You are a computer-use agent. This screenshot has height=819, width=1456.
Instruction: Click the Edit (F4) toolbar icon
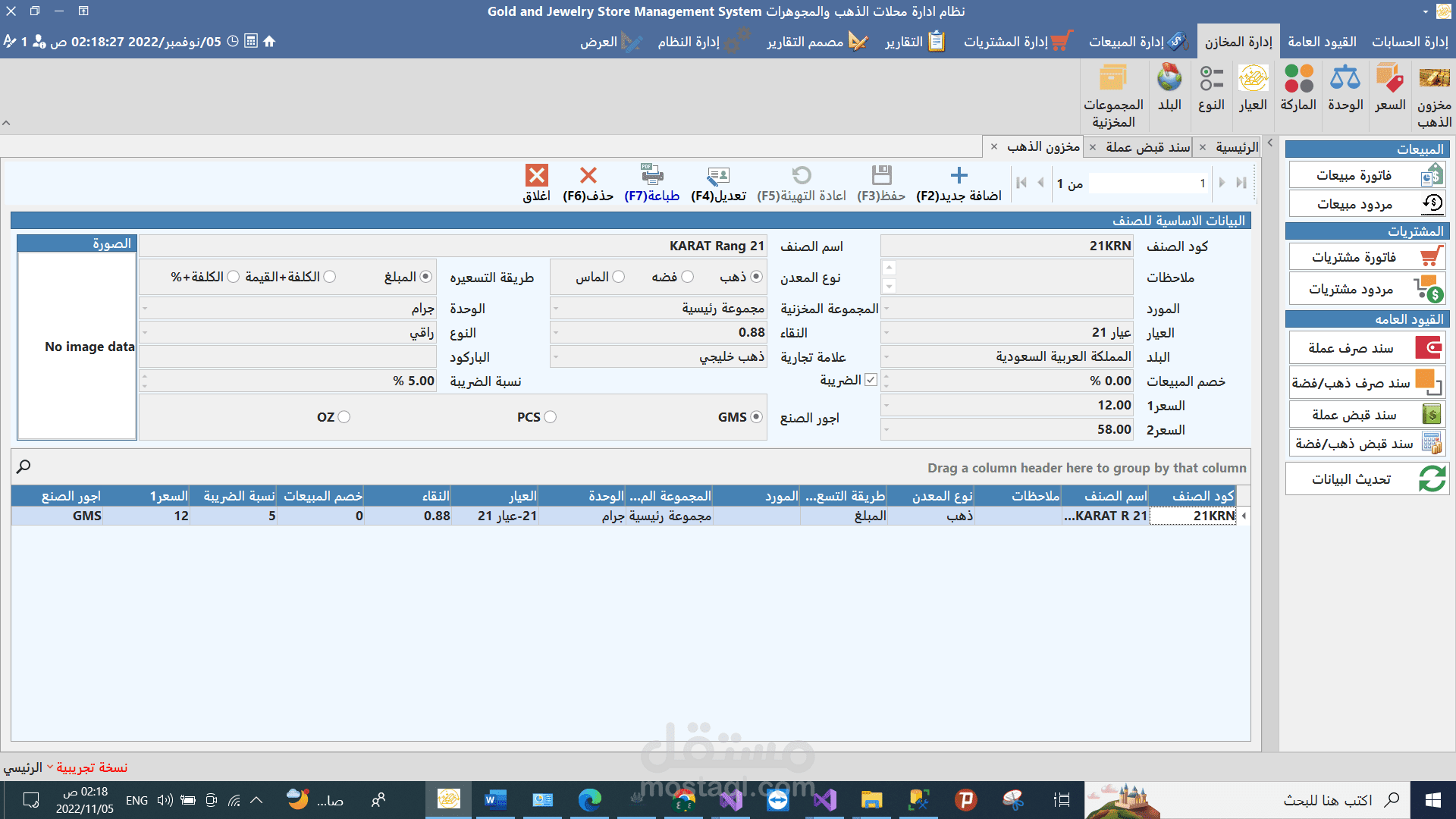click(x=717, y=176)
